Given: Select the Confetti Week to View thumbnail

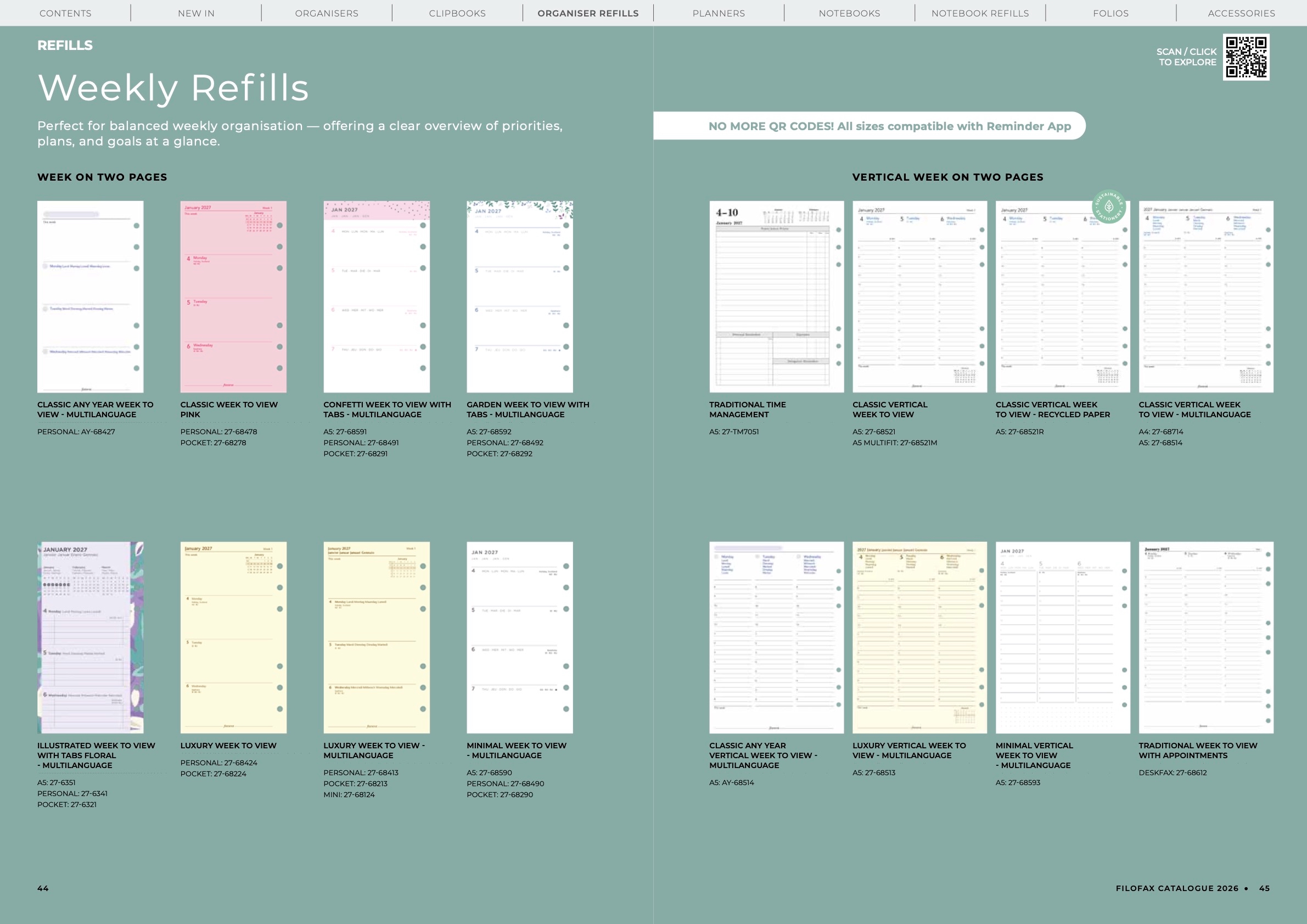Looking at the screenshot, I should click(376, 296).
